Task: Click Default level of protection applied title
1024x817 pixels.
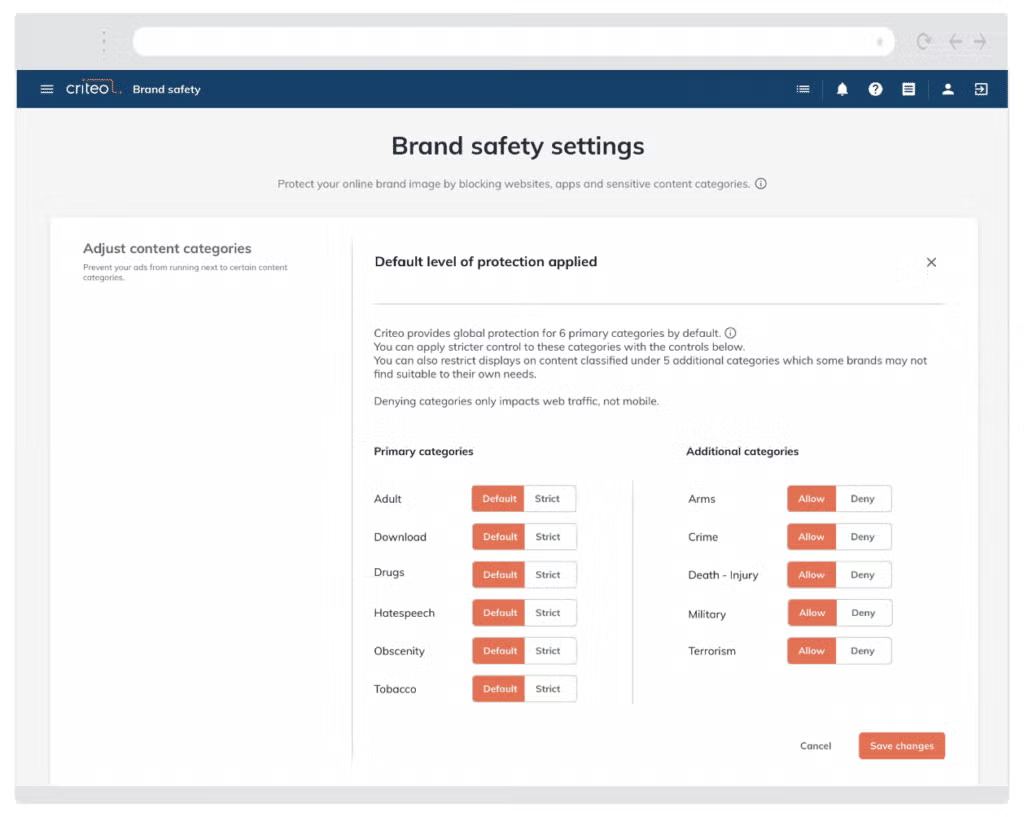Action: click(486, 261)
